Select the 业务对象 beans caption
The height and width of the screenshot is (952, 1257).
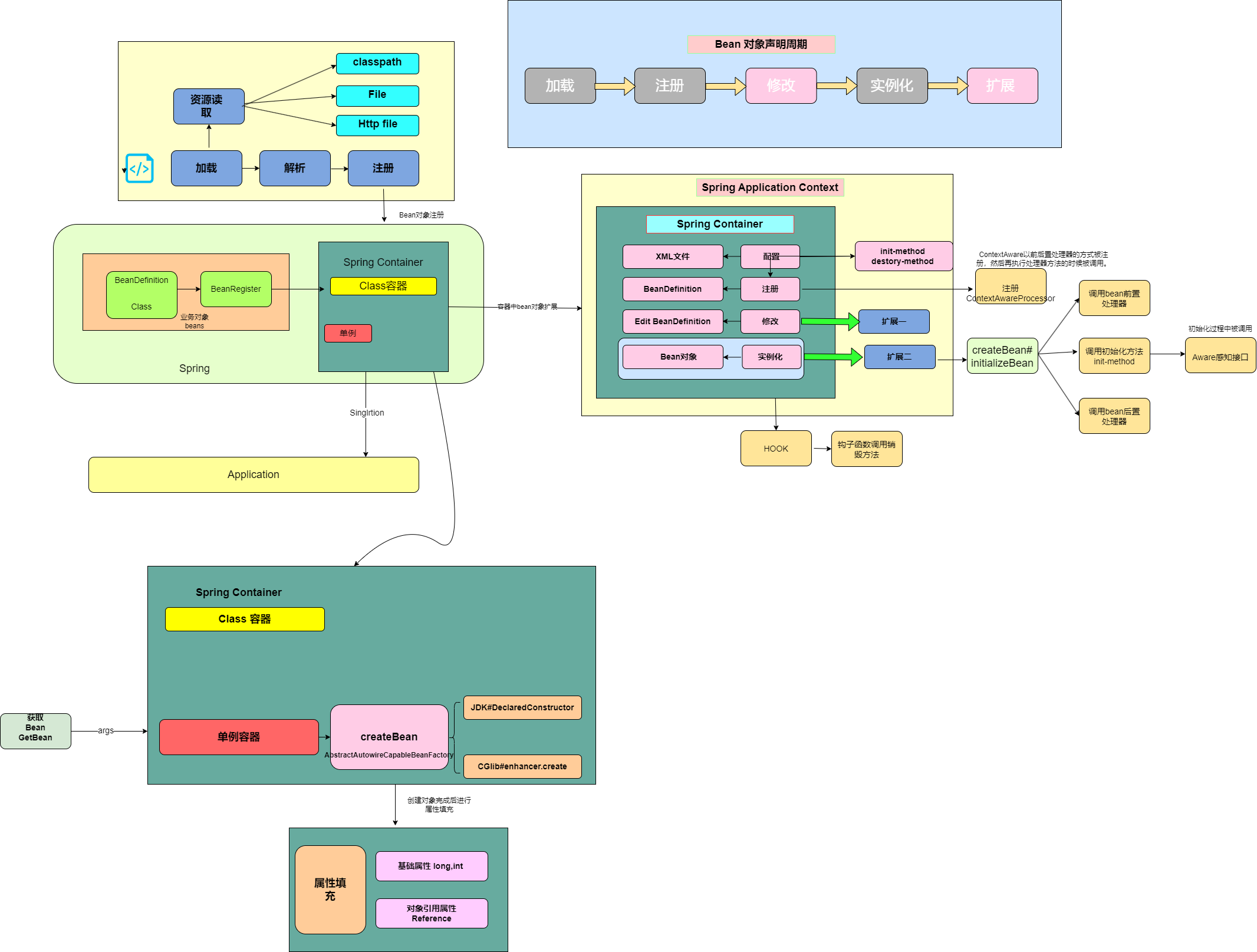(x=195, y=321)
